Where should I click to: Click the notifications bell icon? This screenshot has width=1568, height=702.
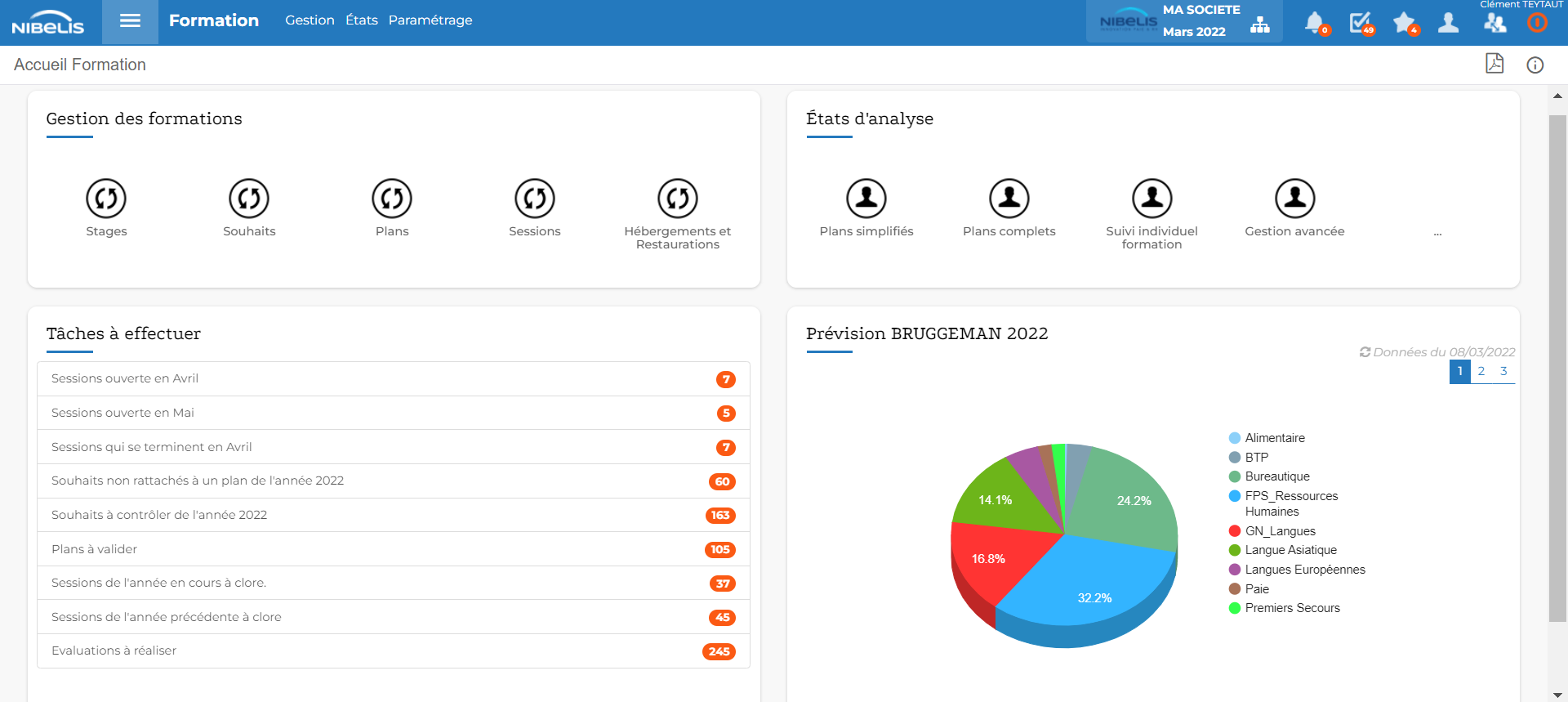[1314, 22]
